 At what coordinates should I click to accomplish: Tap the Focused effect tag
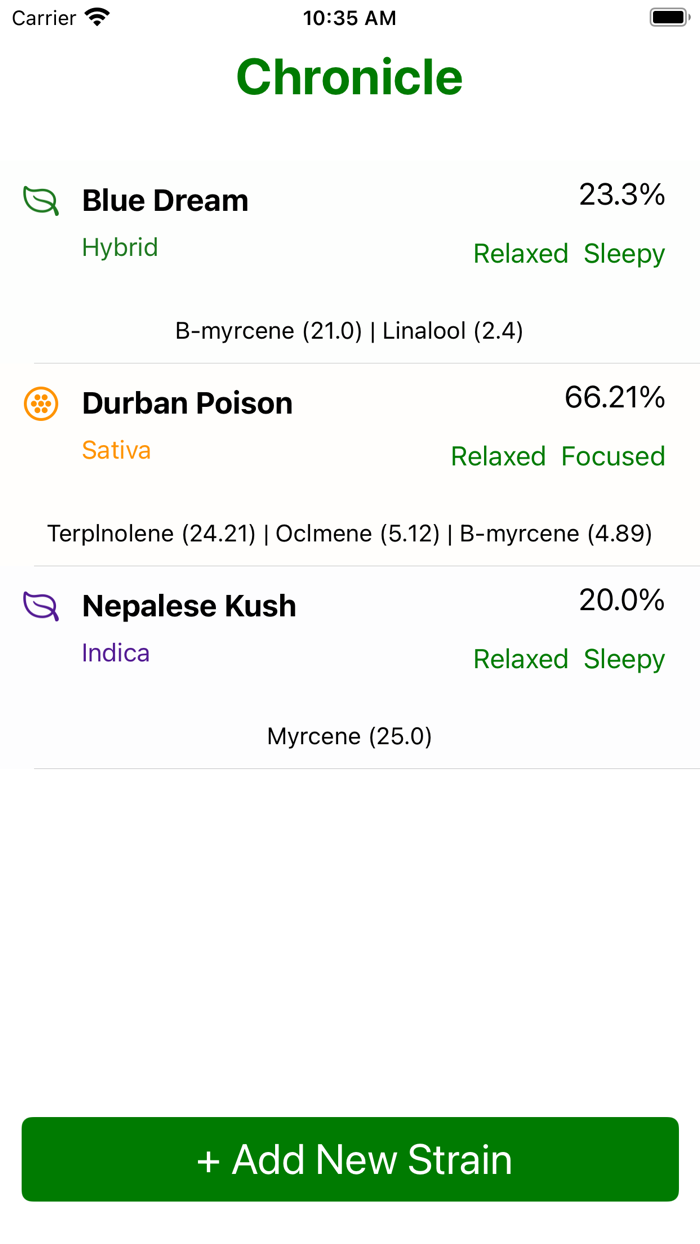(x=612, y=457)
